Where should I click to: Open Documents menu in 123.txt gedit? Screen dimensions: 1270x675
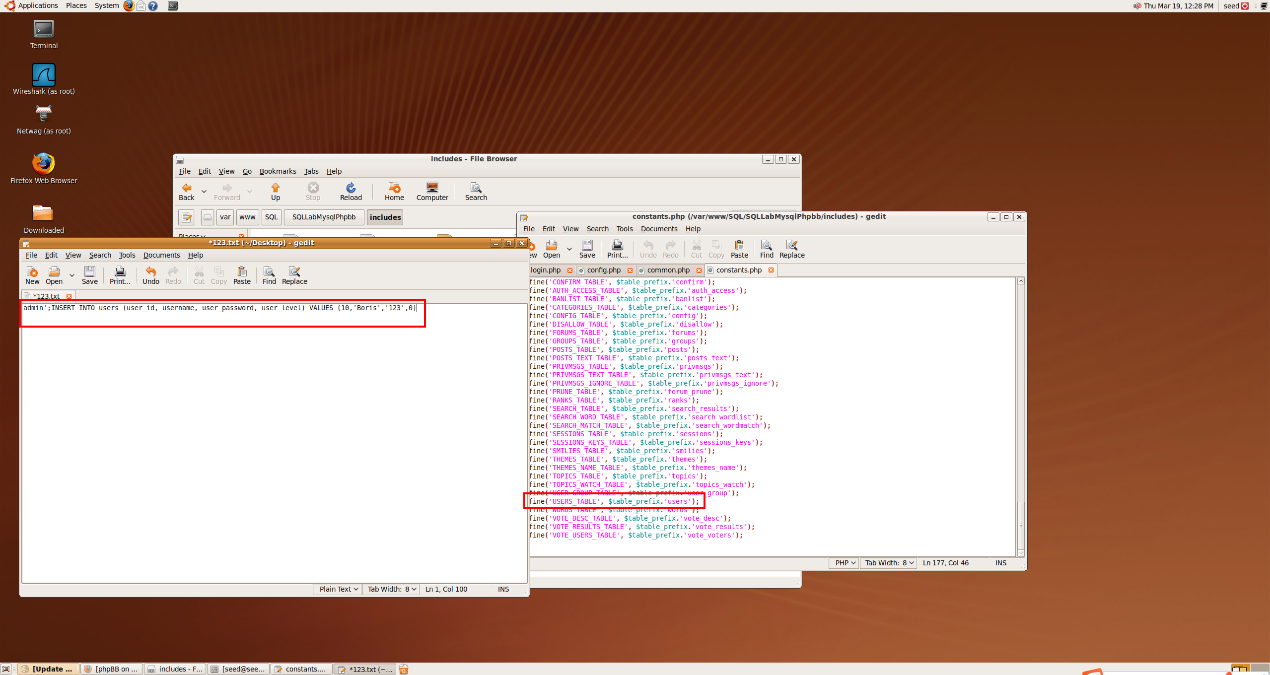pos(161,255)
